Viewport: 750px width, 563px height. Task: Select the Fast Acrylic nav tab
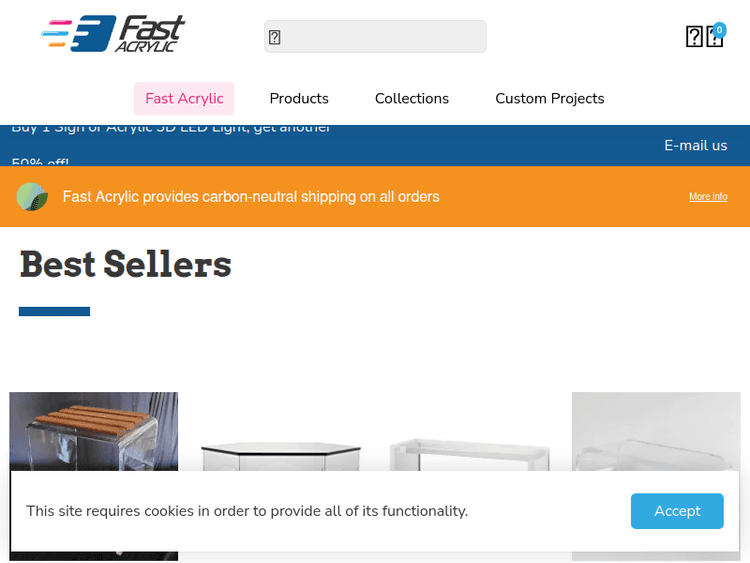(184, 99)
